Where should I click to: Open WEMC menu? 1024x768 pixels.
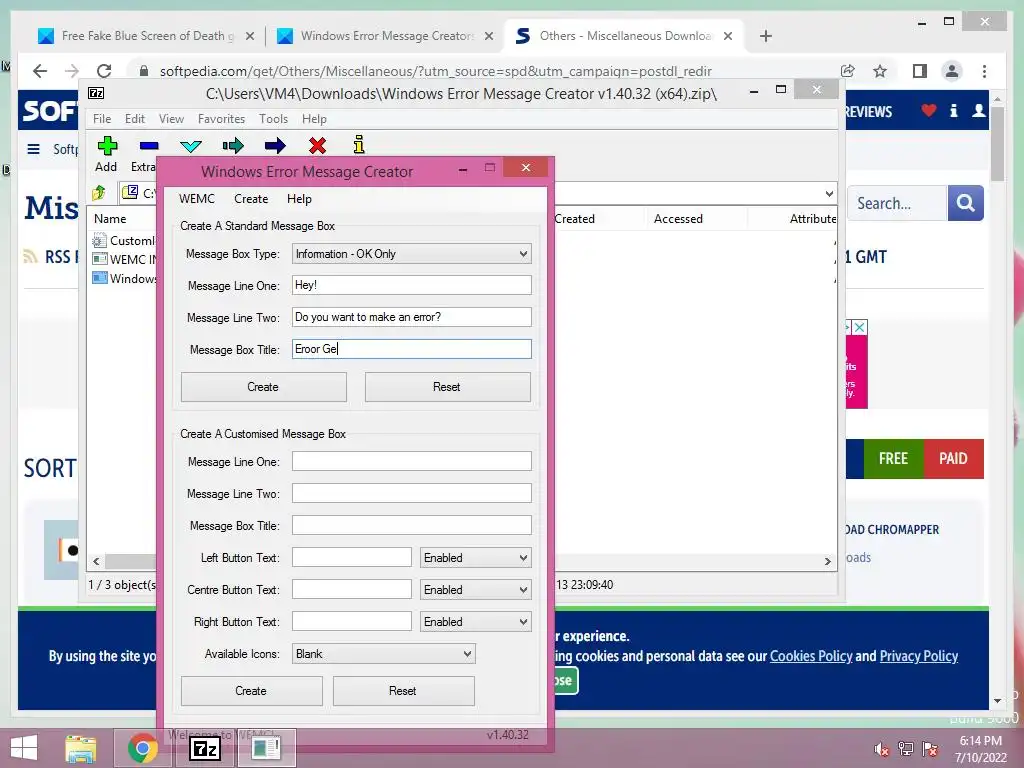coord(197,199)
